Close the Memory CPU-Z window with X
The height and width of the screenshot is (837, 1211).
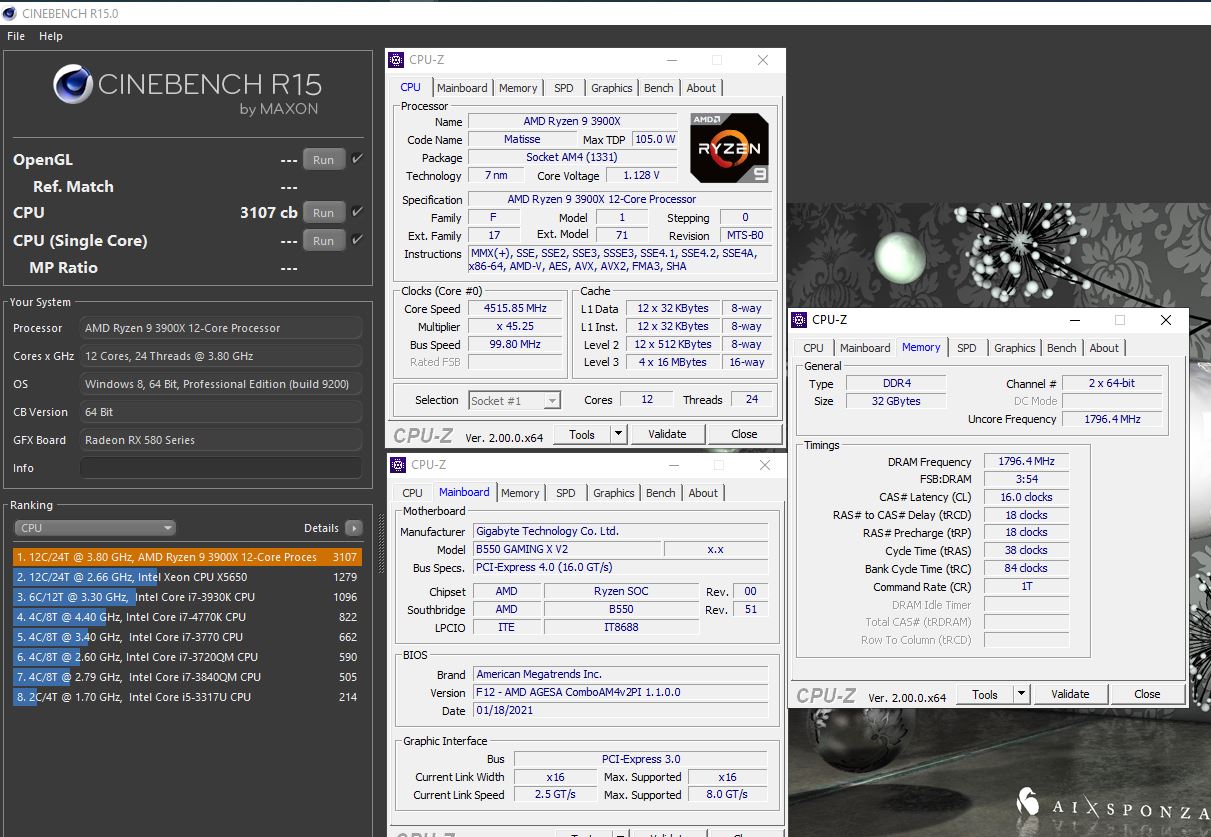click(1166, 320)
